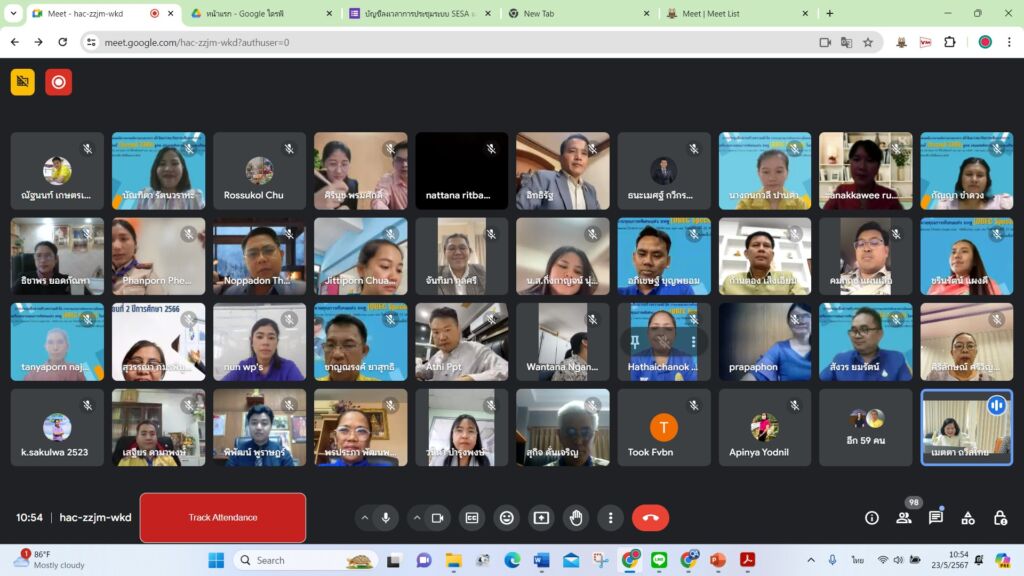Screen dimensions: 1024x576
Task: Click the Track Attendance button
Action: 222,517
